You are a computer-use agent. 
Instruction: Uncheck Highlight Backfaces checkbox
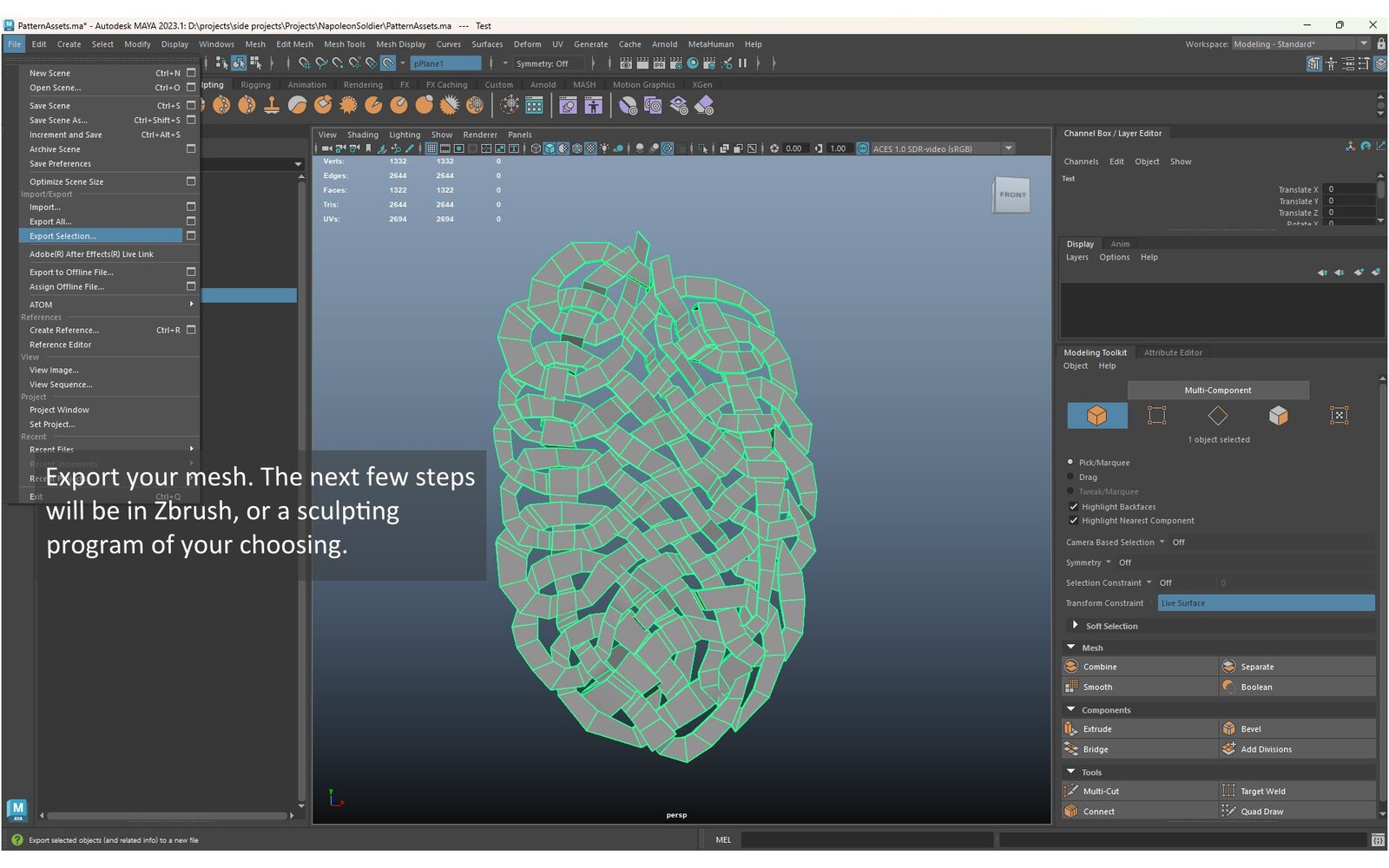click(x=1074, y=507)
